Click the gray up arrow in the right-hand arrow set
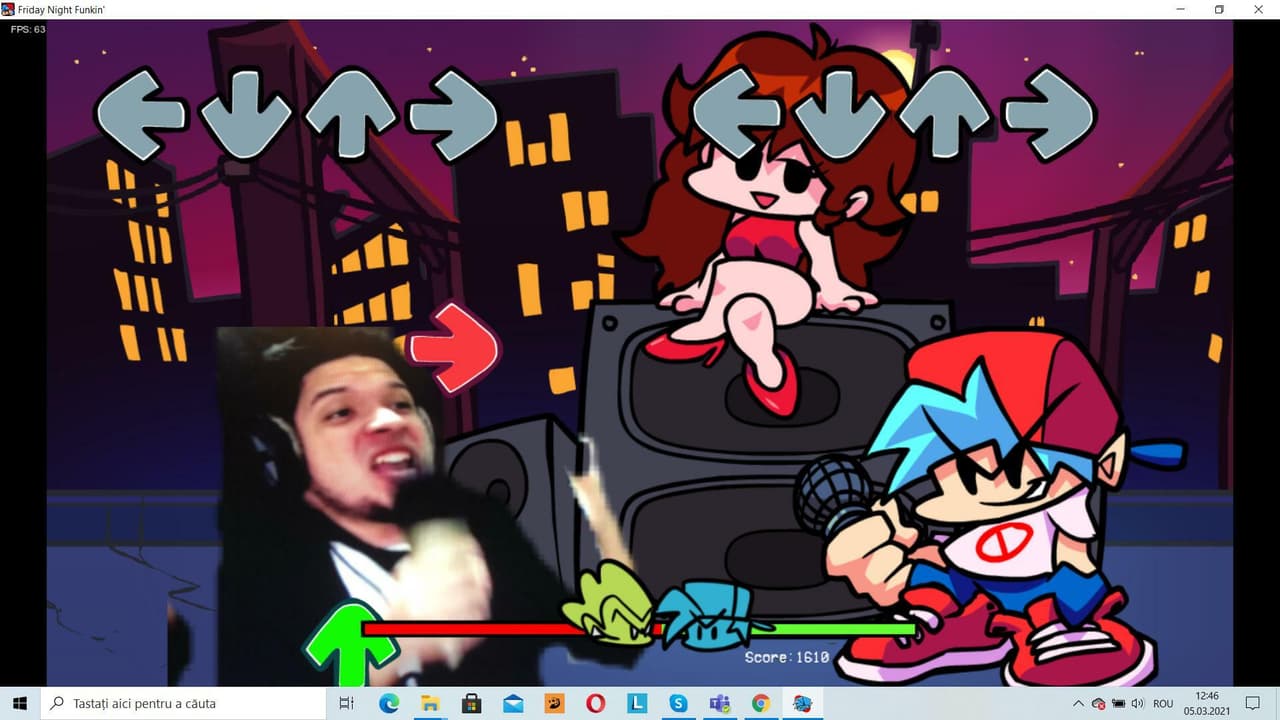Screen dimensions: 1280x720 pos(945,114)
